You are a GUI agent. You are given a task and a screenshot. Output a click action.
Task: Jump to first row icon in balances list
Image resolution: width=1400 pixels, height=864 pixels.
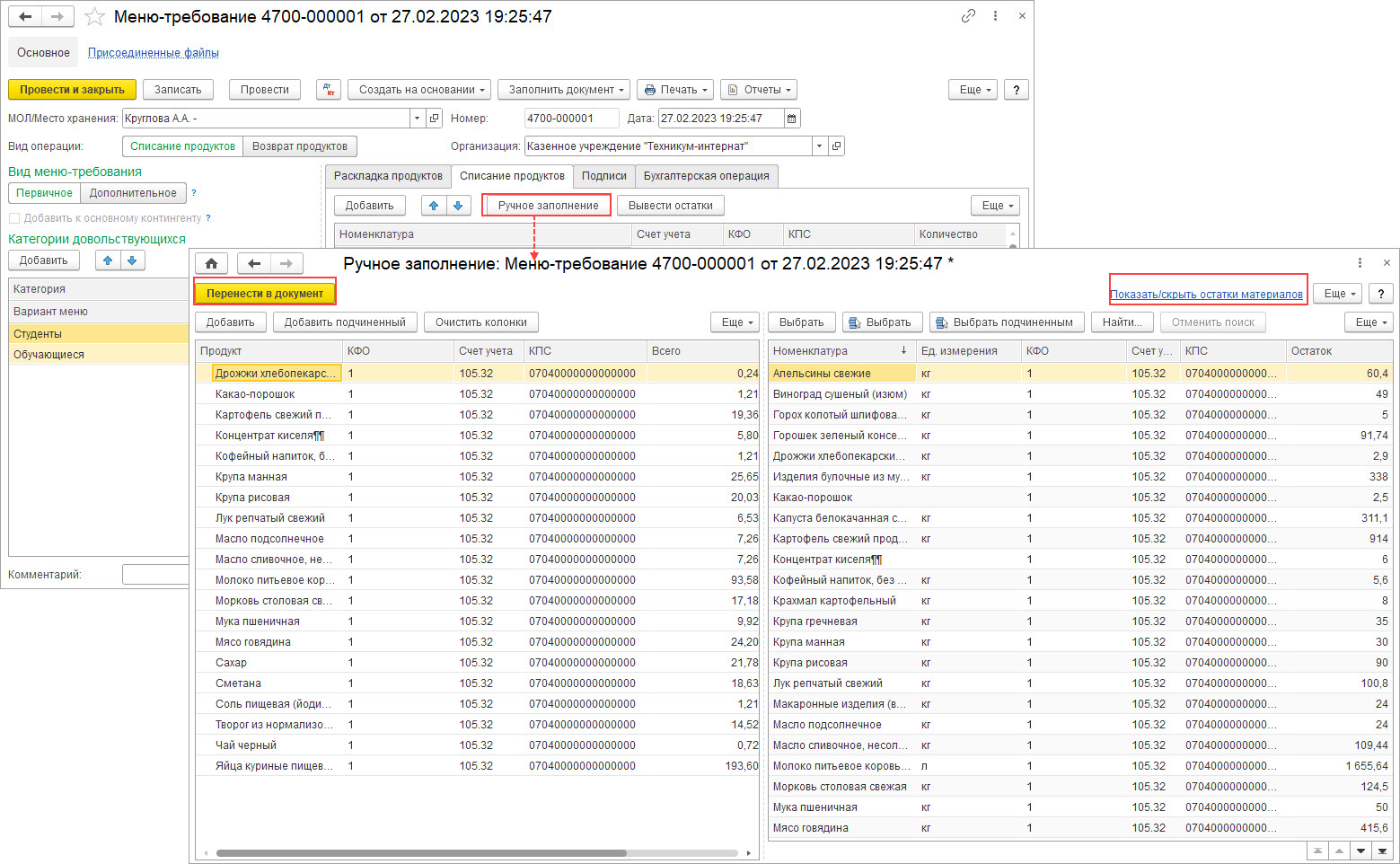[1317, 851]
